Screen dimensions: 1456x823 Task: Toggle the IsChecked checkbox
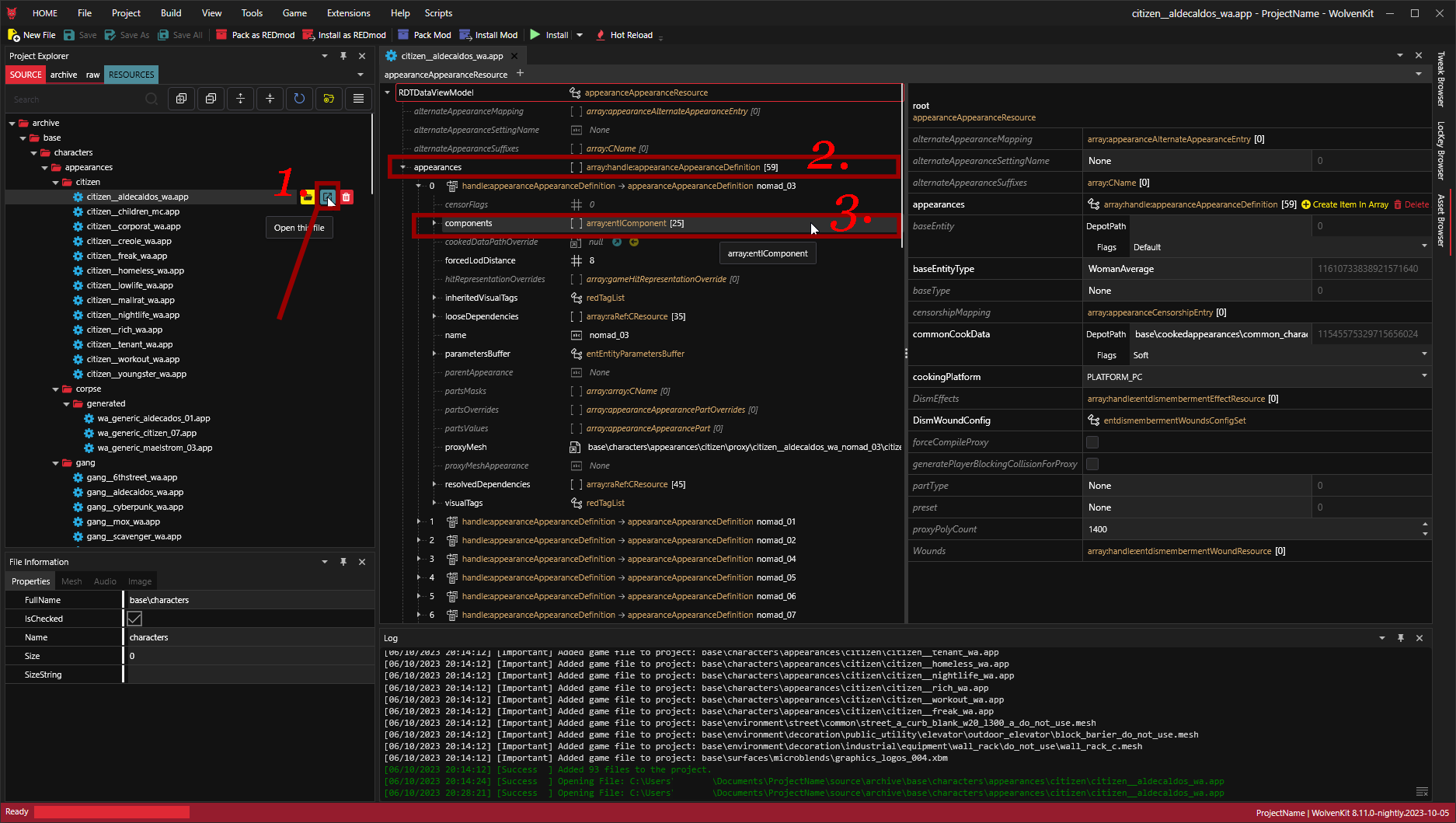click(134, 619)
